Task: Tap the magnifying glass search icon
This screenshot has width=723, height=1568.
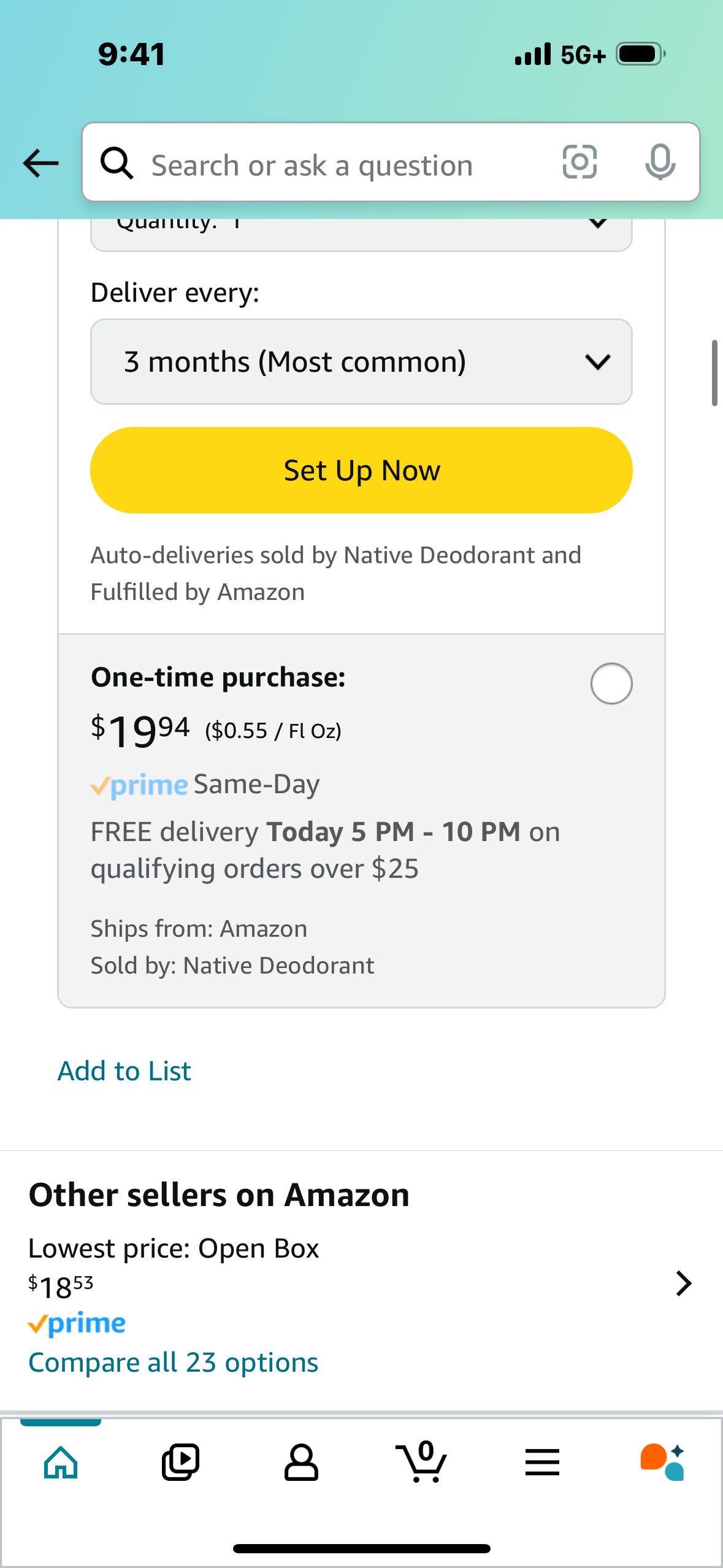Action: 117,163
